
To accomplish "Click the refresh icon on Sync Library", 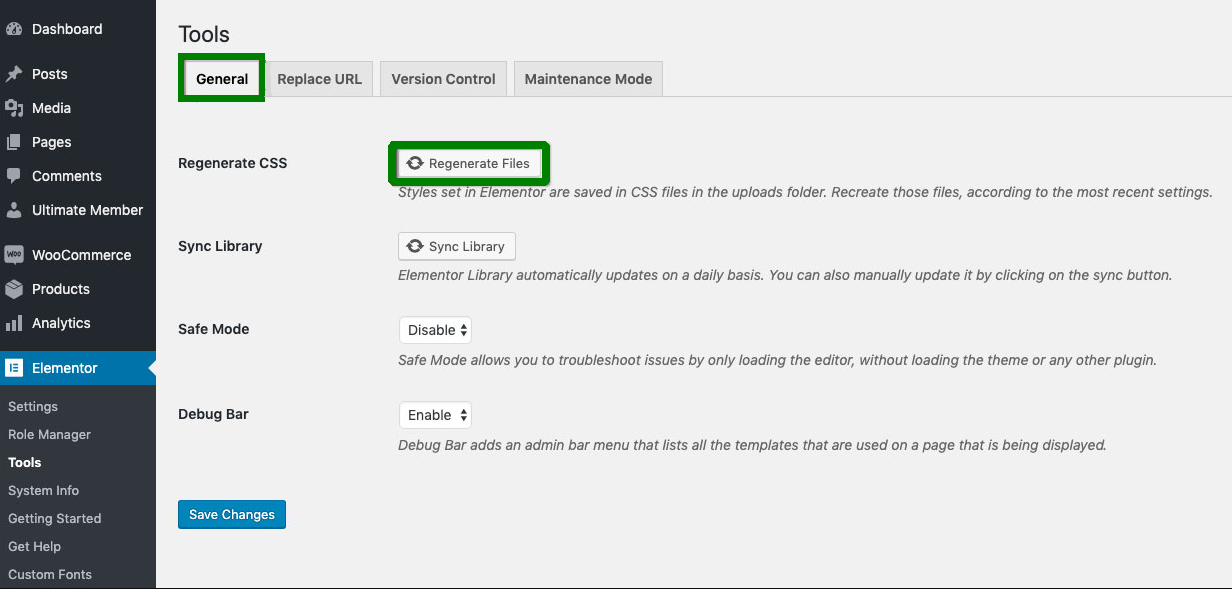I will tap(415, 246).
